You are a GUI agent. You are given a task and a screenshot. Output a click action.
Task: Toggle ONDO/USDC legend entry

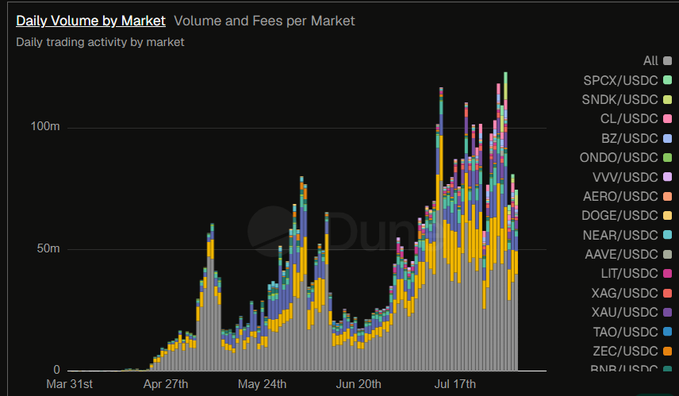coord(626,157)
